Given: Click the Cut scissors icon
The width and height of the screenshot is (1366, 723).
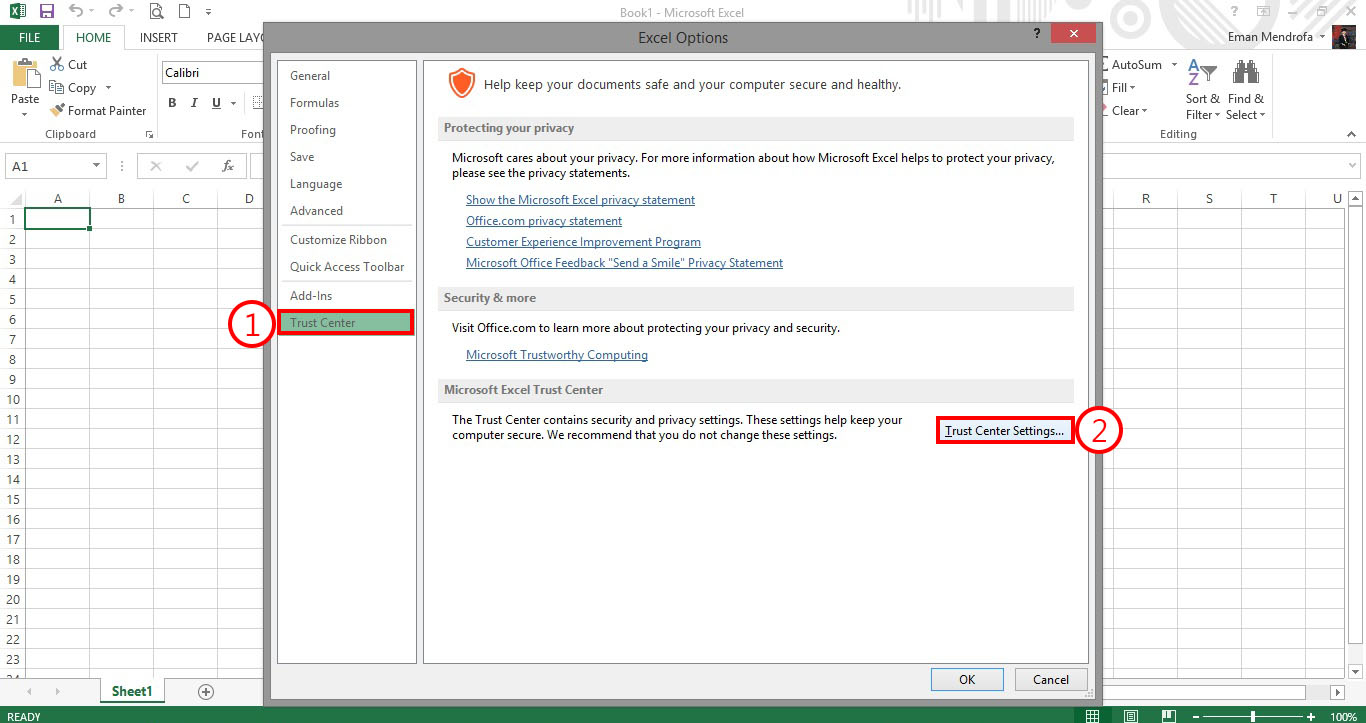Looking at the screenshot, I should (x=57, y=64).
